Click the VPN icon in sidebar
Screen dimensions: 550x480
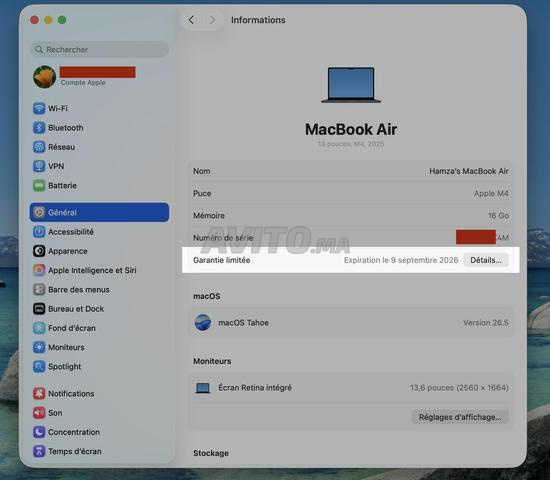pos(39,166)
